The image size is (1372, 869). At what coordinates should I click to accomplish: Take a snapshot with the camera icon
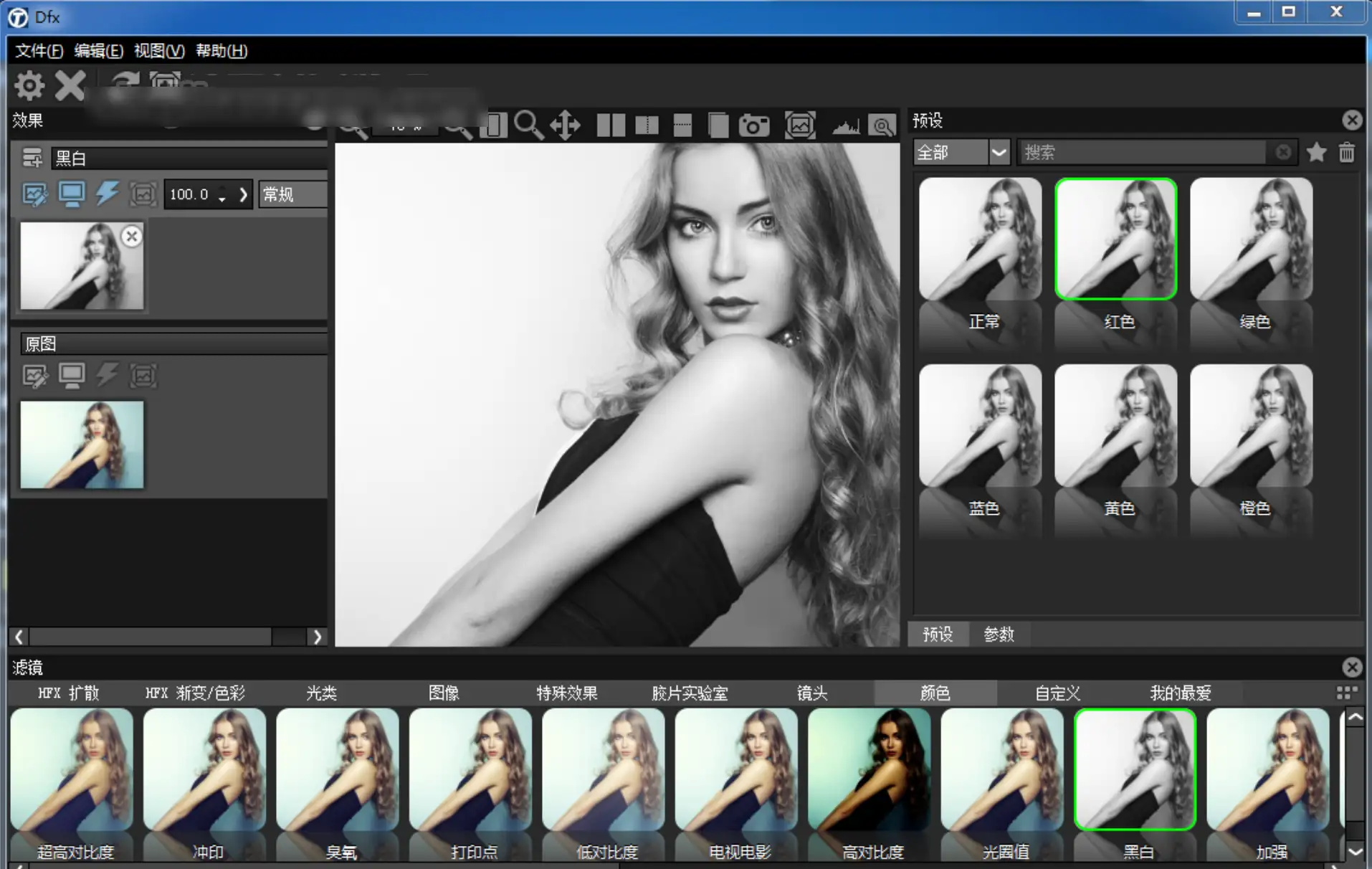click(x=754, y=126)
